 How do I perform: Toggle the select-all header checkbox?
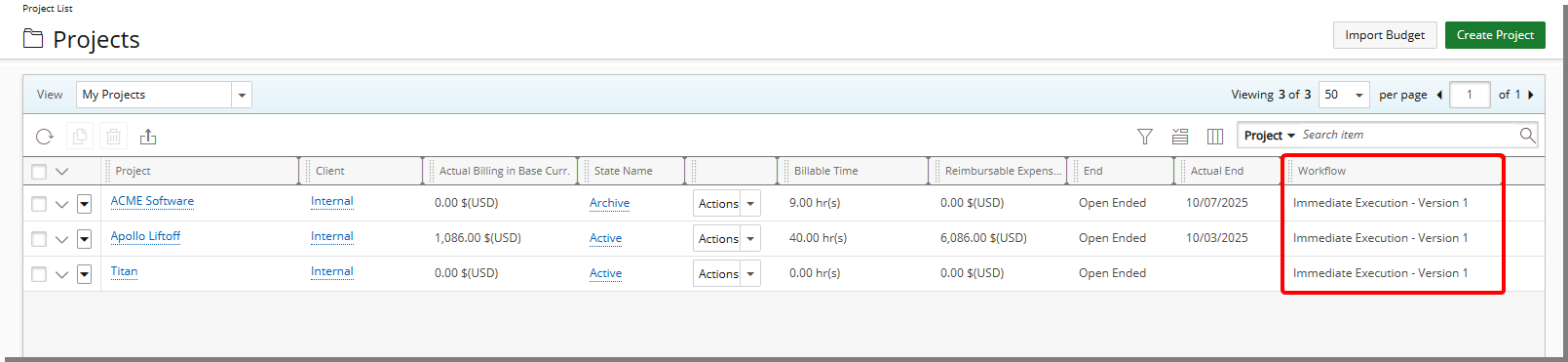[x=39, y=172]
